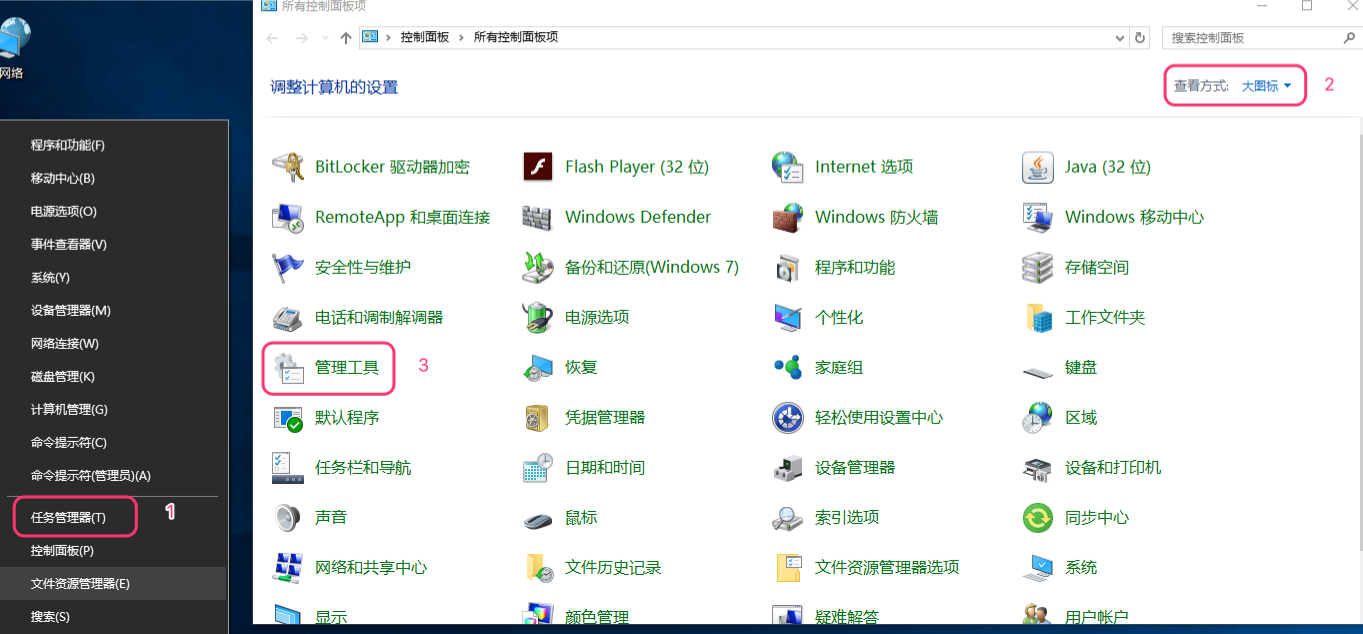Open the 同步中心 green icon
Screen dimensions: 1363x634
point(1038,518)
